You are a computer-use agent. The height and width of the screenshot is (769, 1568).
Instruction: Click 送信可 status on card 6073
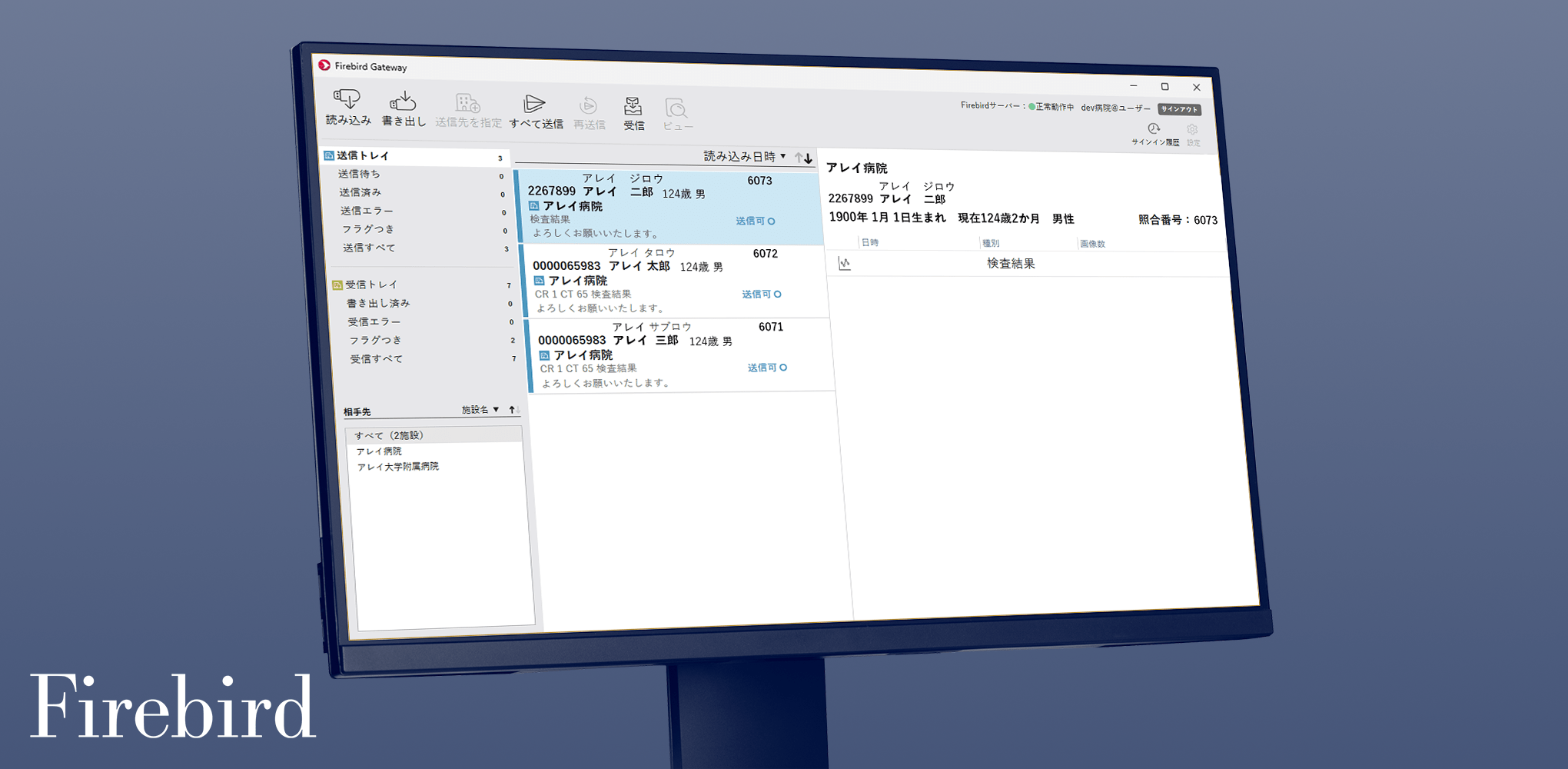[x=755, y=221]
